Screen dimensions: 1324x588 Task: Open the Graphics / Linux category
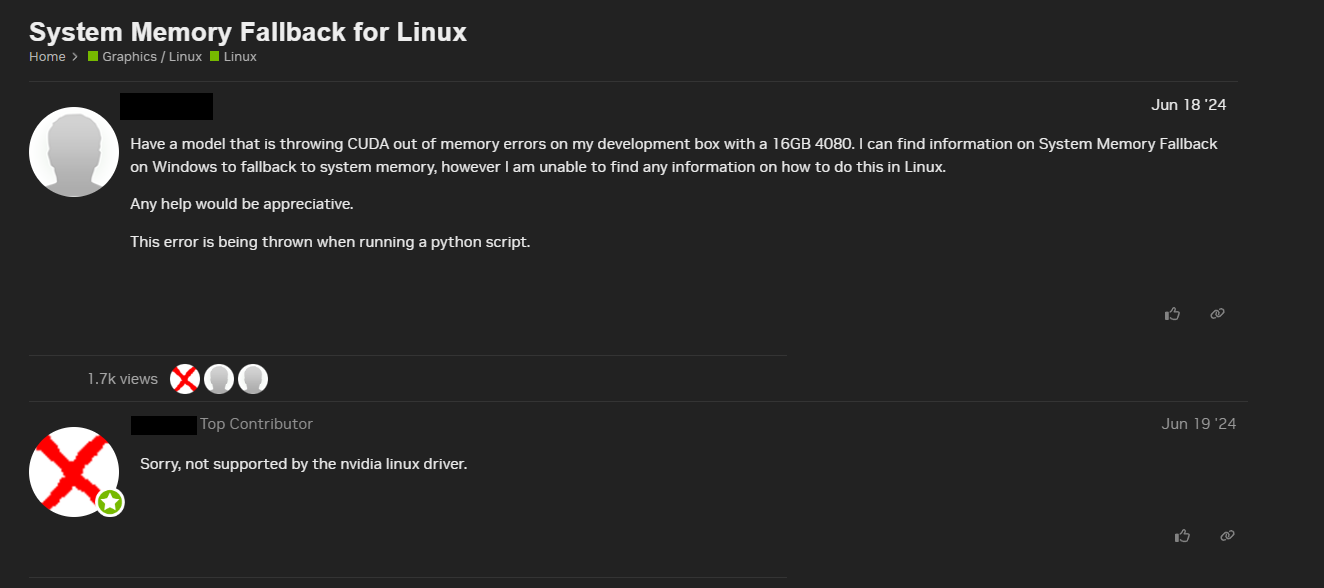151,57
